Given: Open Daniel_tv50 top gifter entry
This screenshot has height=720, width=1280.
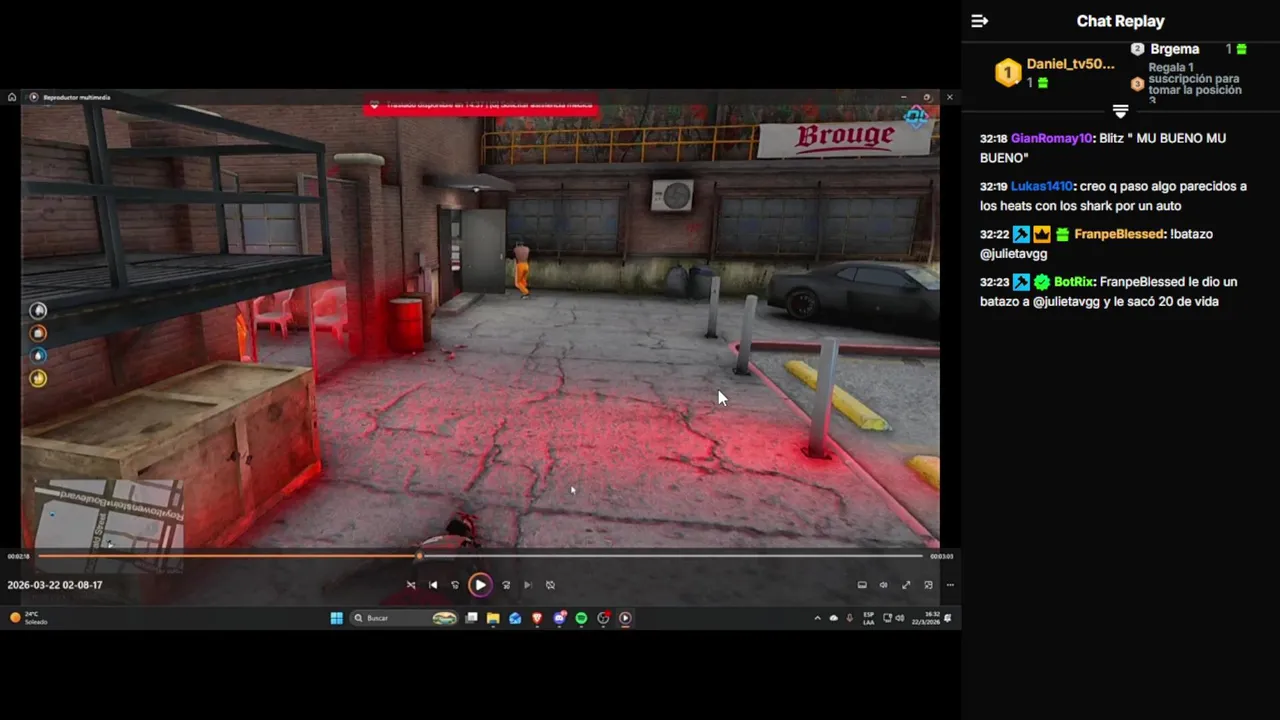Looking at the screenshot, I should tap(1070, 64).
